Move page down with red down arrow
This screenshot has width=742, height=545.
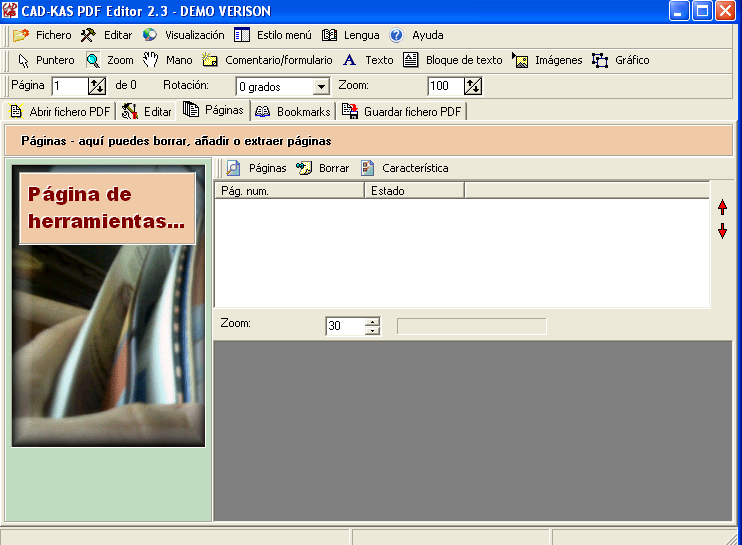(722, 231)
